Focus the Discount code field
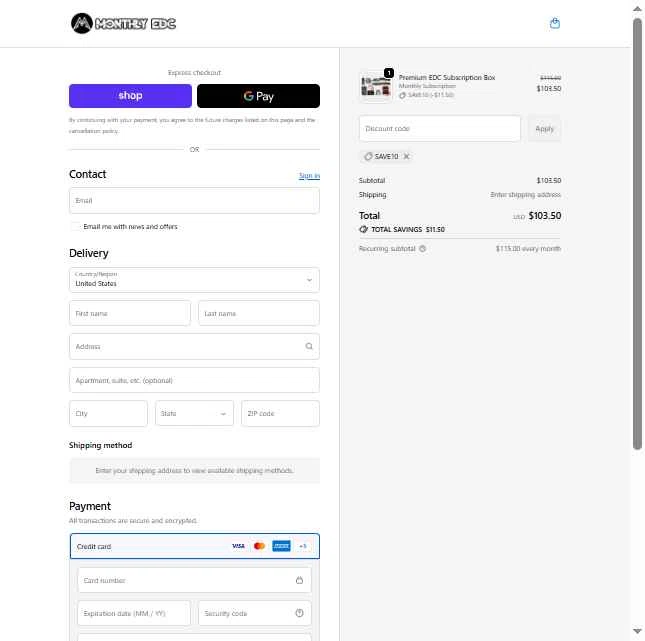This screenshot has width=645, height=641. coord(440,129)
